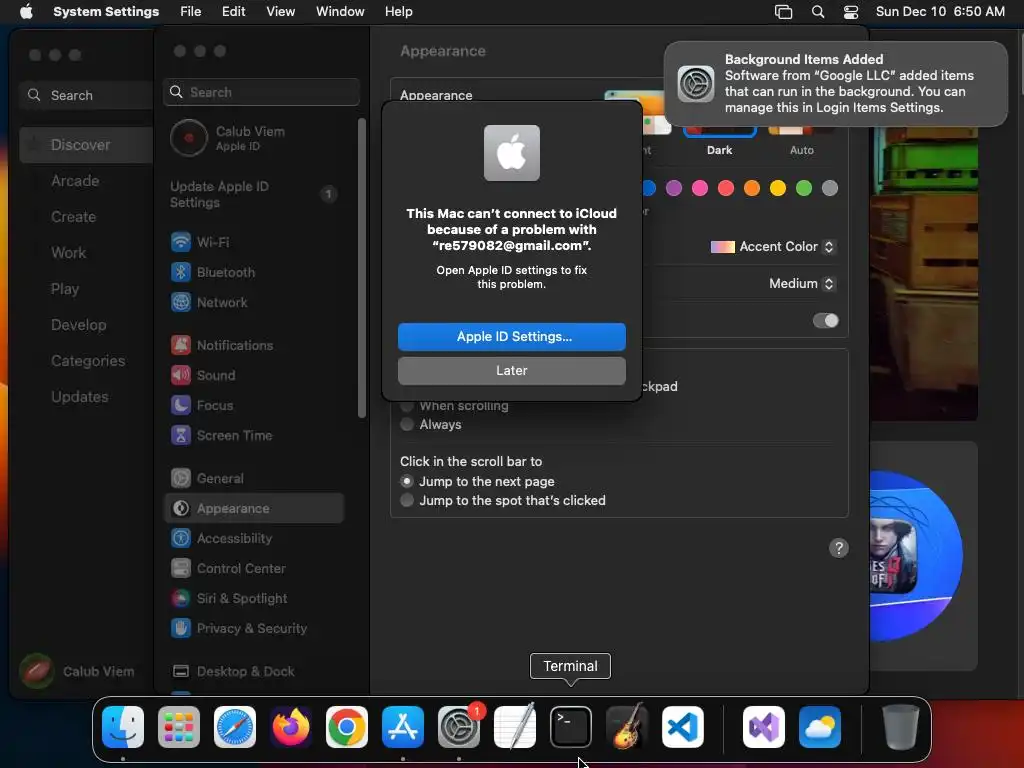Open Screen Time settings in sidebar
This screenshot has width=1024, height=768.
tap(255, 436)
